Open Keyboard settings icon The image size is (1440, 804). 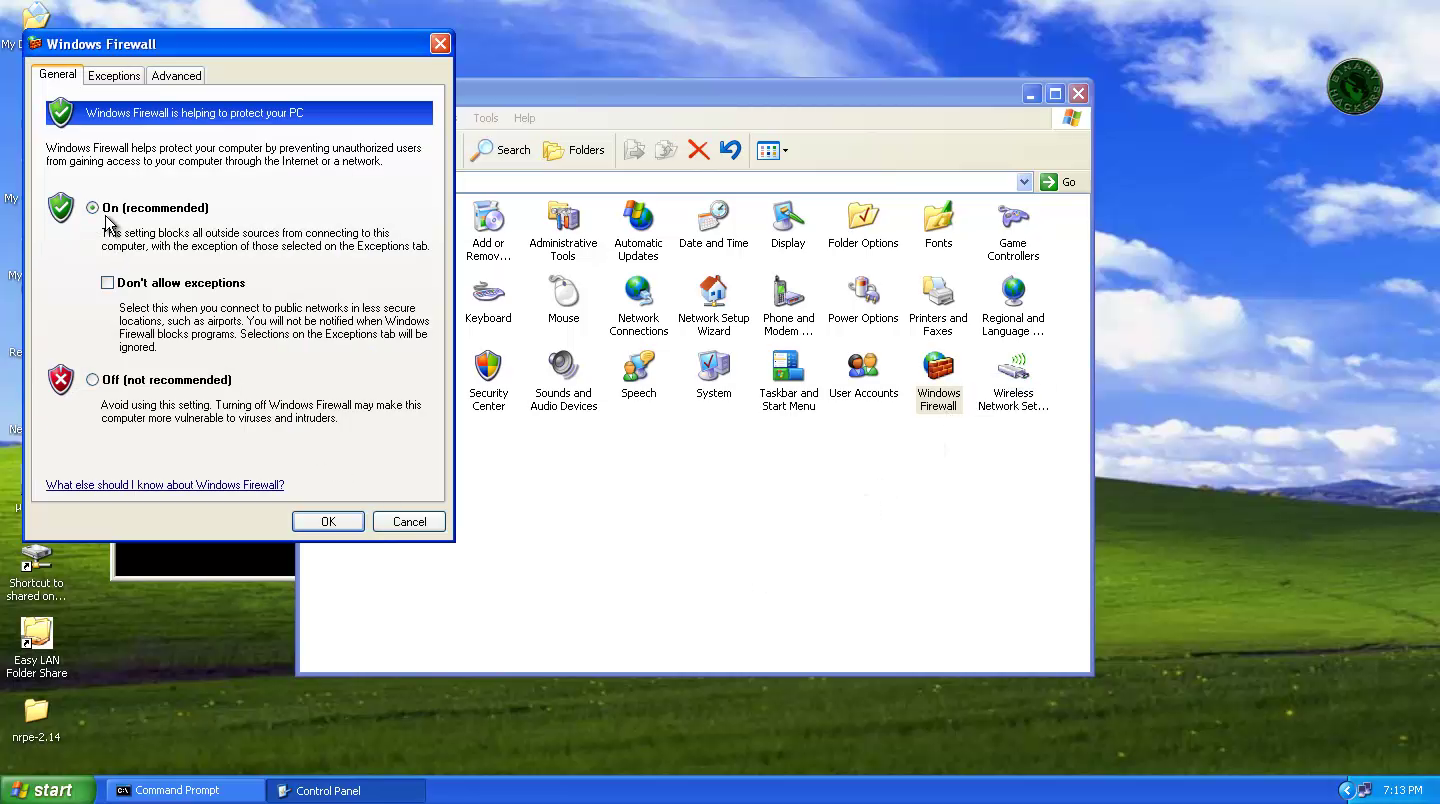tap(488, 300)
